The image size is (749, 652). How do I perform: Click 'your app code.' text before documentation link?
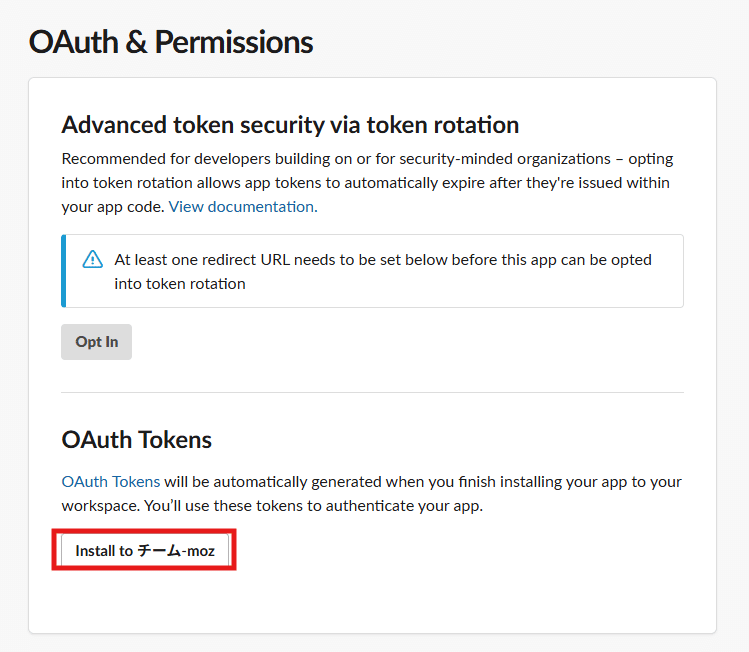[x=113, y=207]
